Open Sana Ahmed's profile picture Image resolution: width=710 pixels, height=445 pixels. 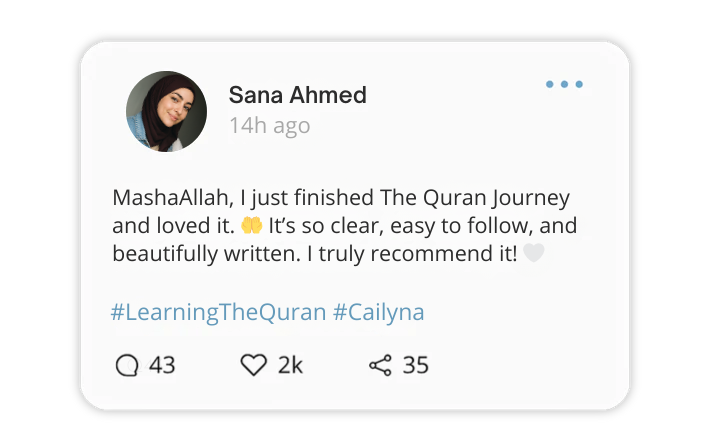166,111
